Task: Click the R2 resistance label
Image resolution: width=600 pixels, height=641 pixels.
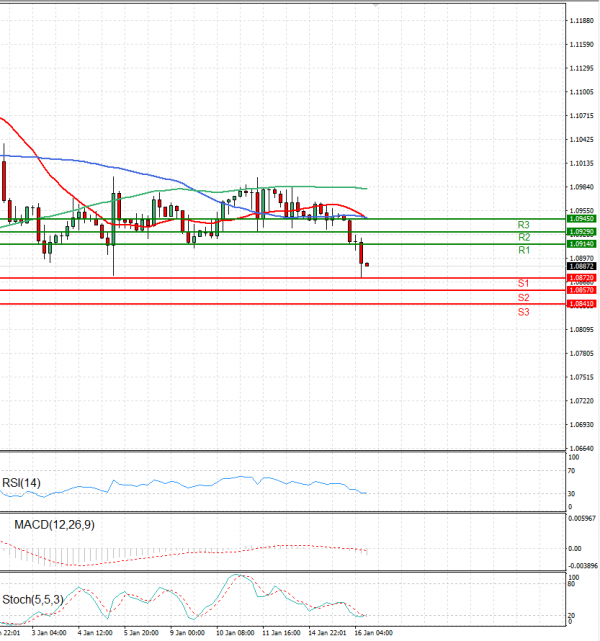Action: (x=524, y=237)
